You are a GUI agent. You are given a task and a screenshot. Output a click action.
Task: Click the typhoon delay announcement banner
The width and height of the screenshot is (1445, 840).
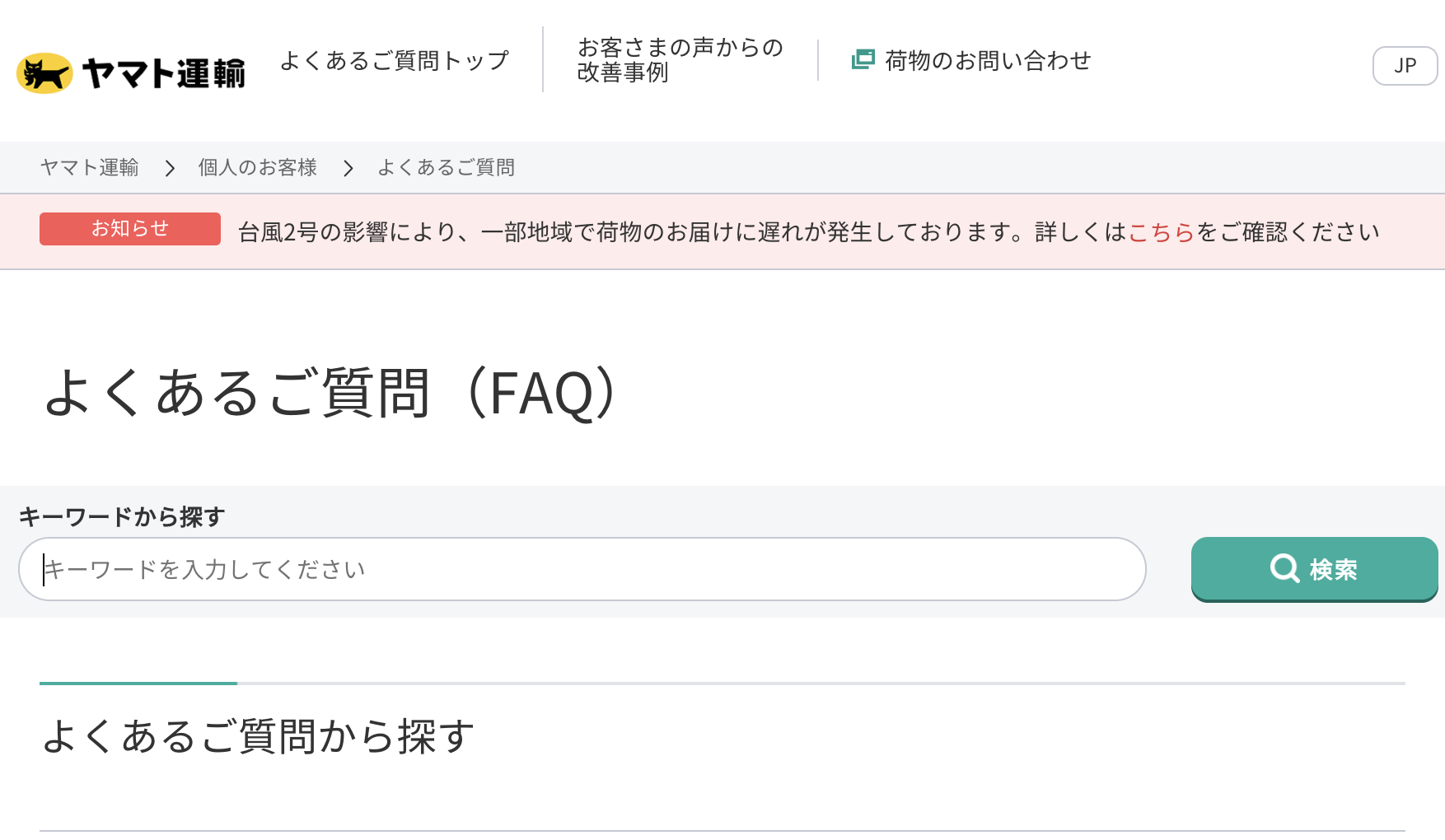(x=722, y=231)
